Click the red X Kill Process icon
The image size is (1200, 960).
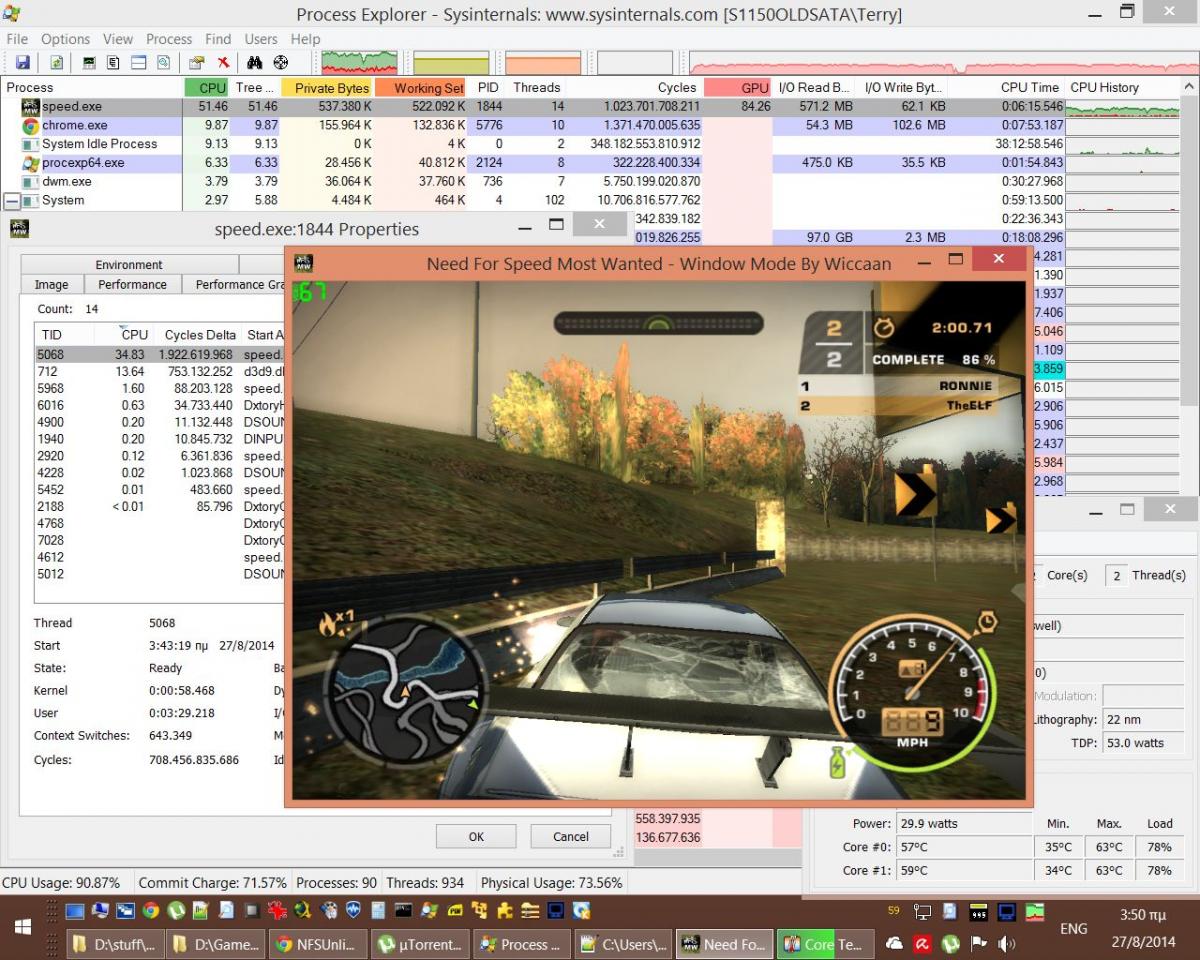[223, 63]
